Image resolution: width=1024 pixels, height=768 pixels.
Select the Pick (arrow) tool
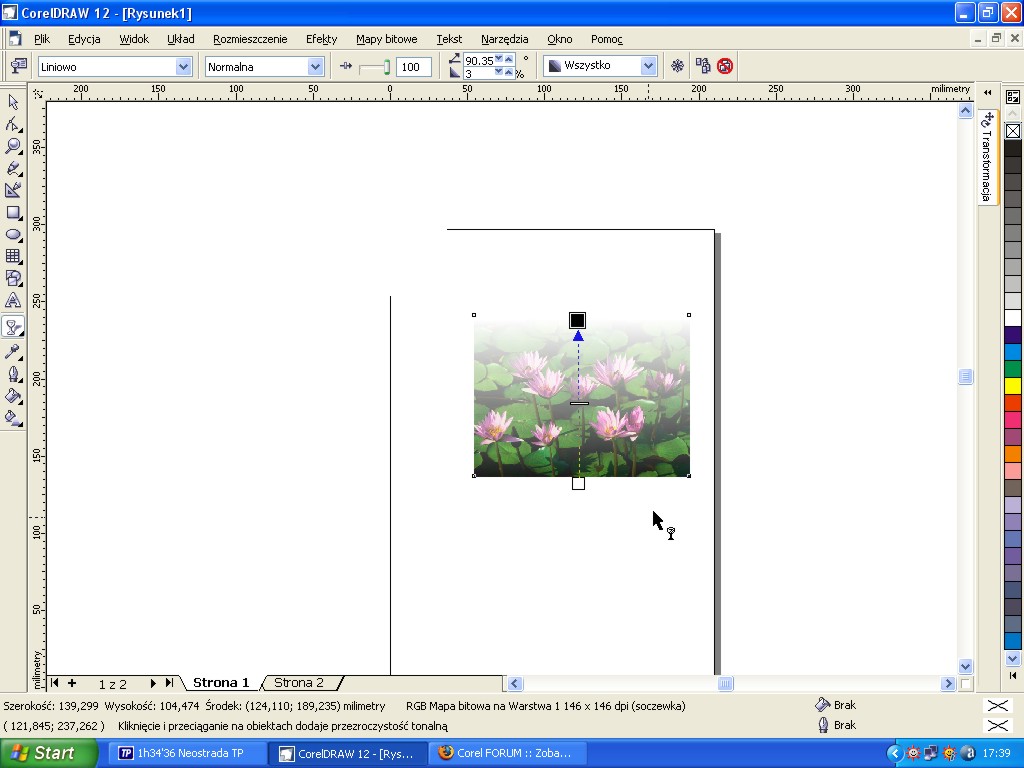(13, 102)
